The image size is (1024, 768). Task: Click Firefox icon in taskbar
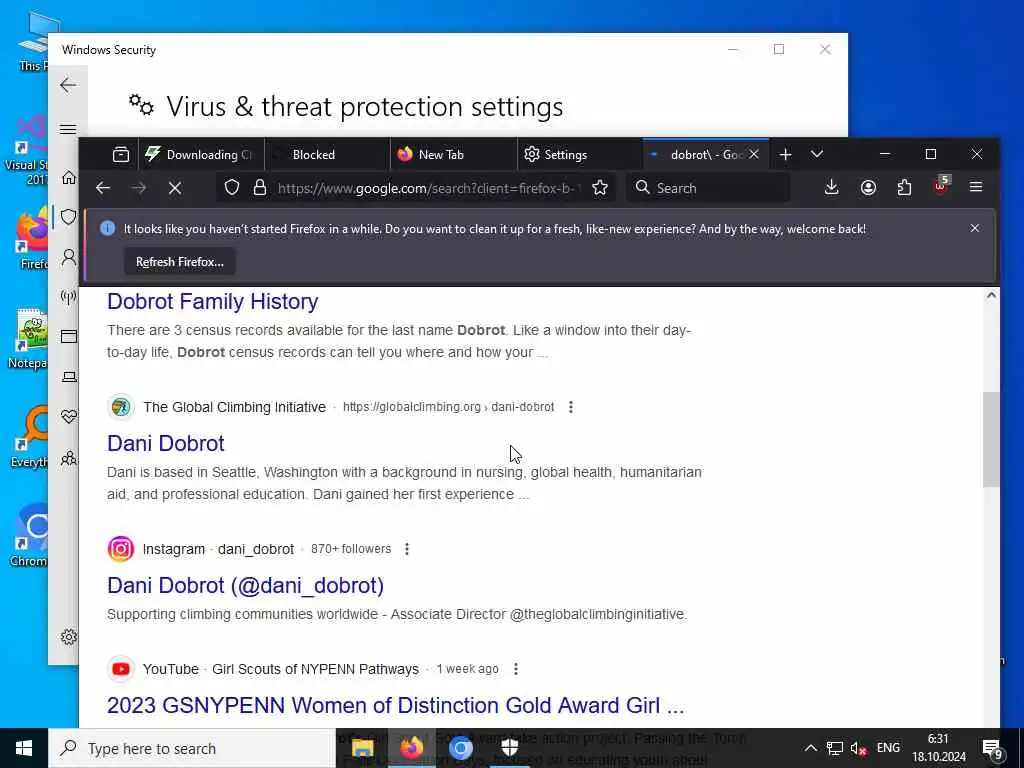click(411, 748)
